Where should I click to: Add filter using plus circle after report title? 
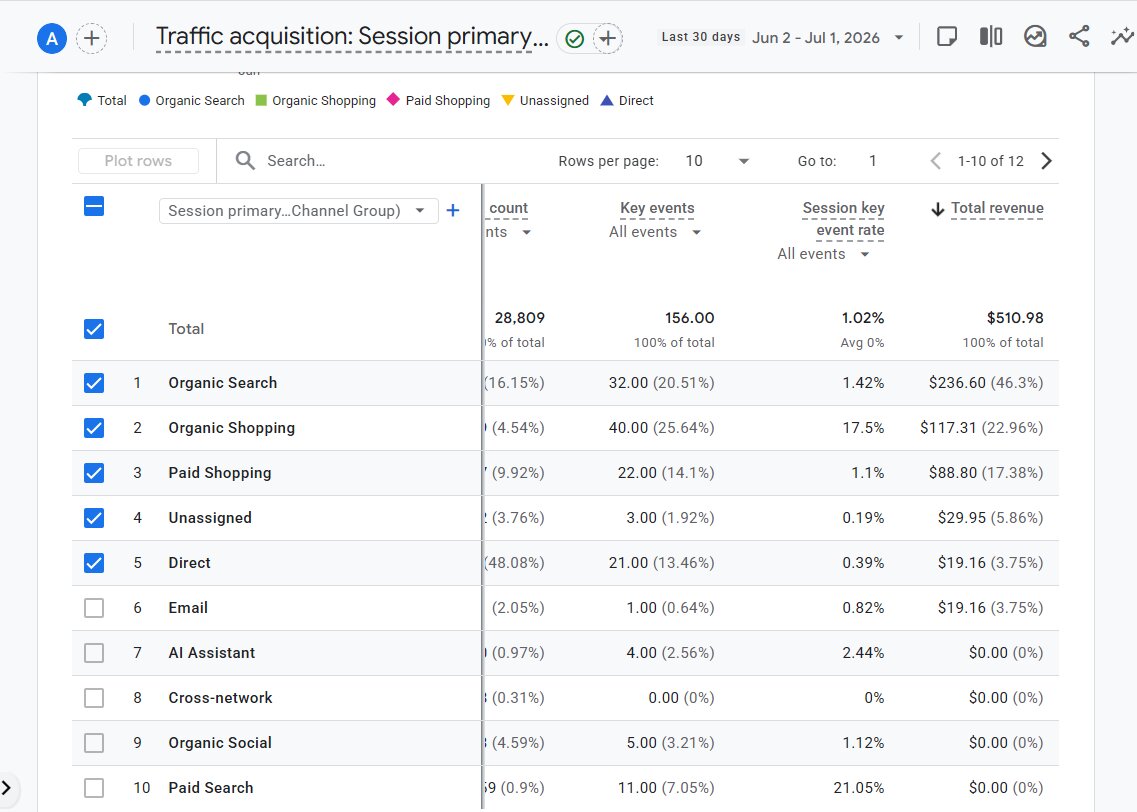[x=608, y=38]
